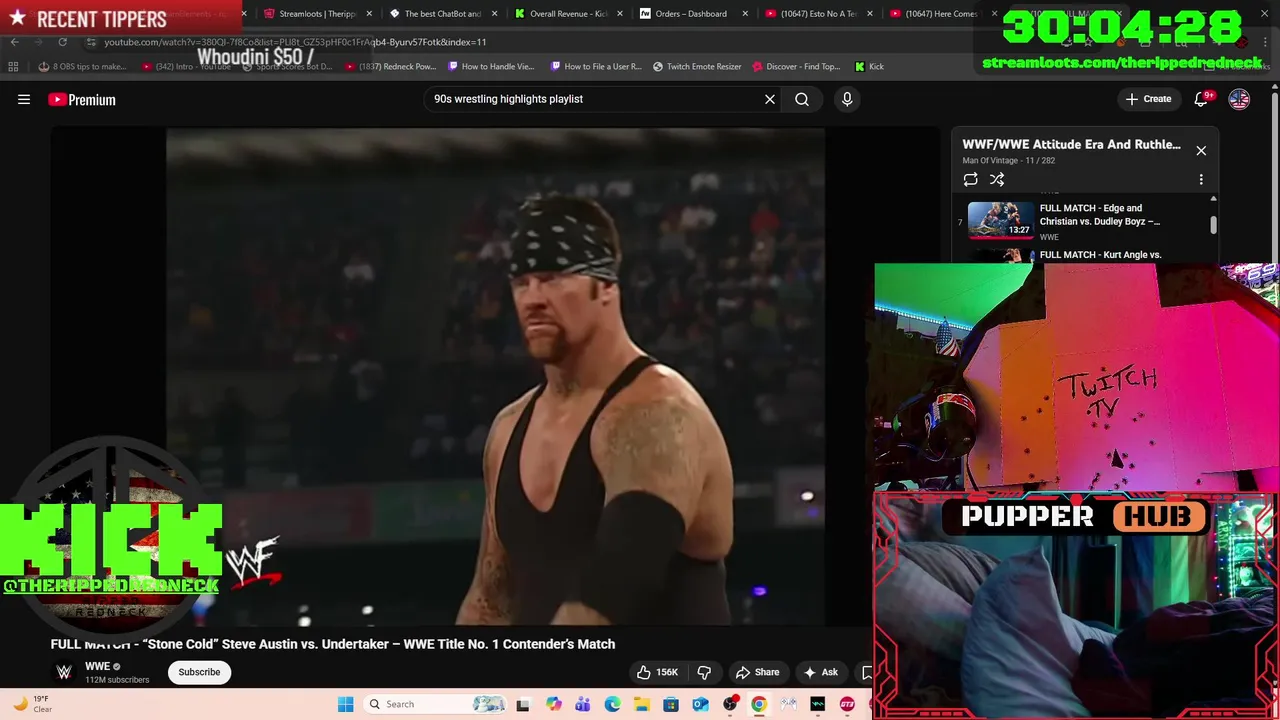
Task: Click the Create button
Action: pyautogui.click(x=1148, y=99)
